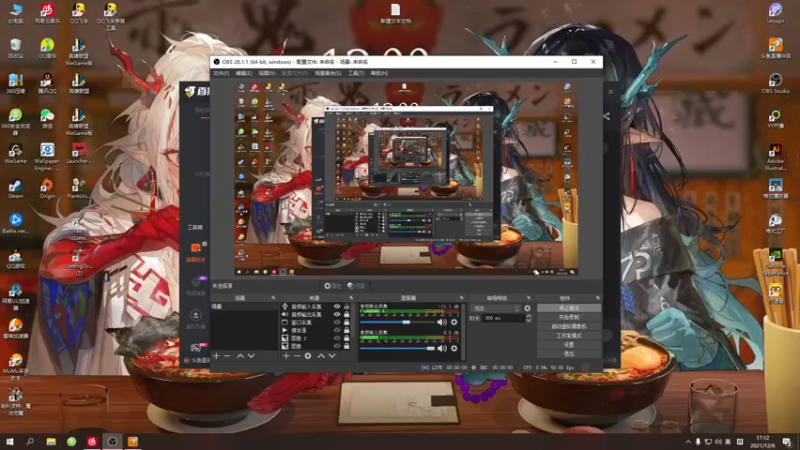This screenshot has height=450, width=800.
Task: Open Wallpaper Engine desktop shortcut
Action: (47, 157)
